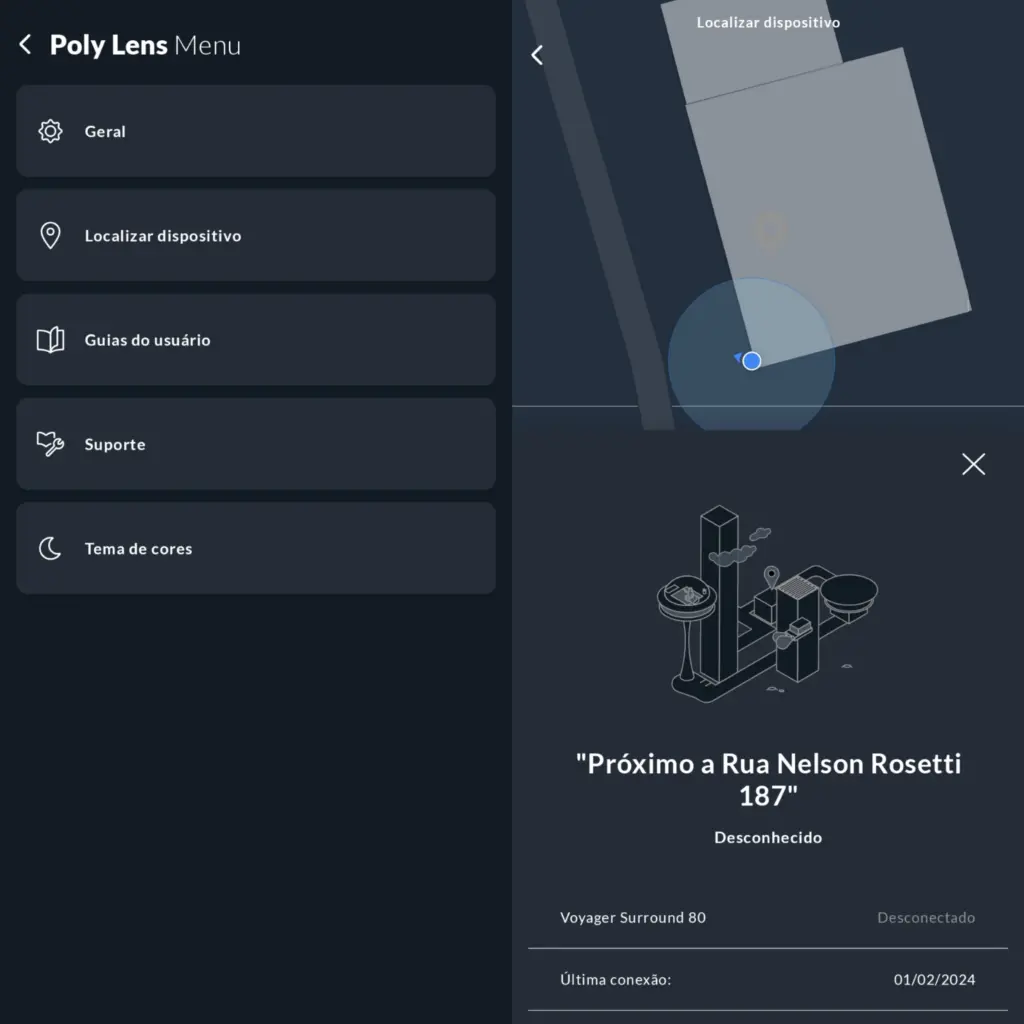Screen dimensions: 1024x1024
Task: Click the back arrow on the map view
Action: 537,55
